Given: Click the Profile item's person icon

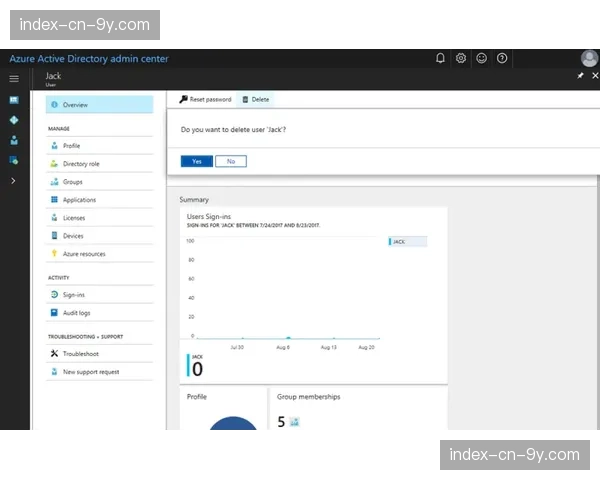Looking at the screenshot, I should (54, 146).
